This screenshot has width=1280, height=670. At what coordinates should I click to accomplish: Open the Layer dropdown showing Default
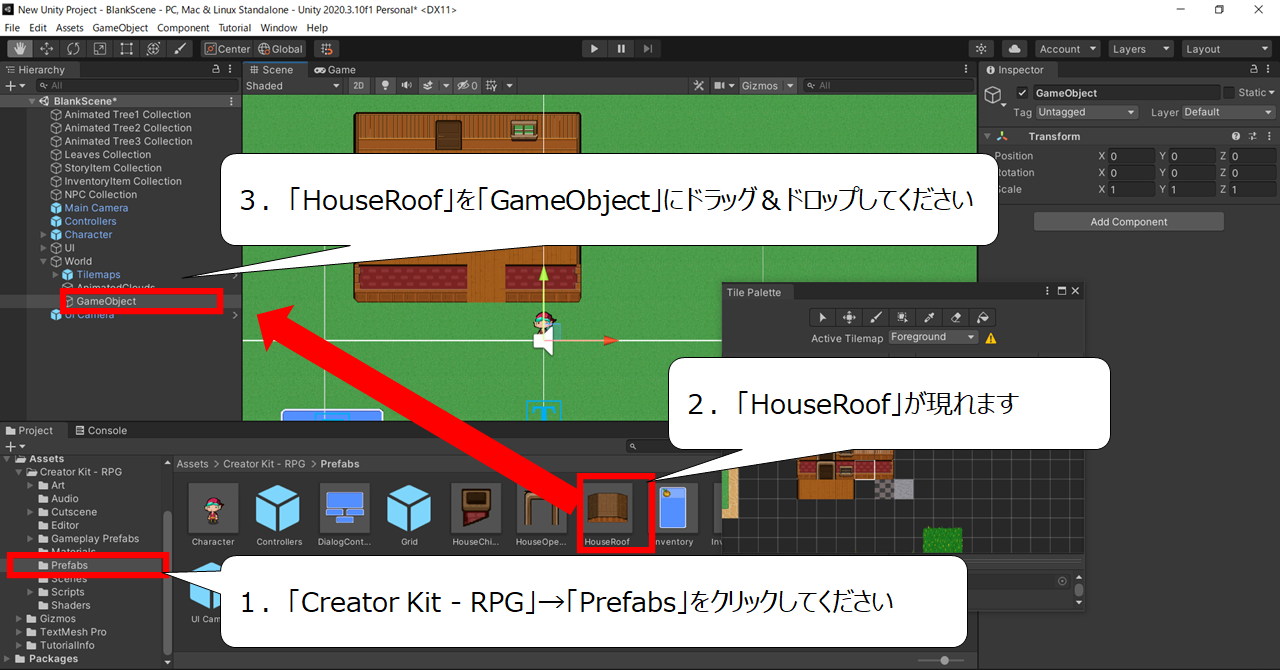pos(1228,113)
